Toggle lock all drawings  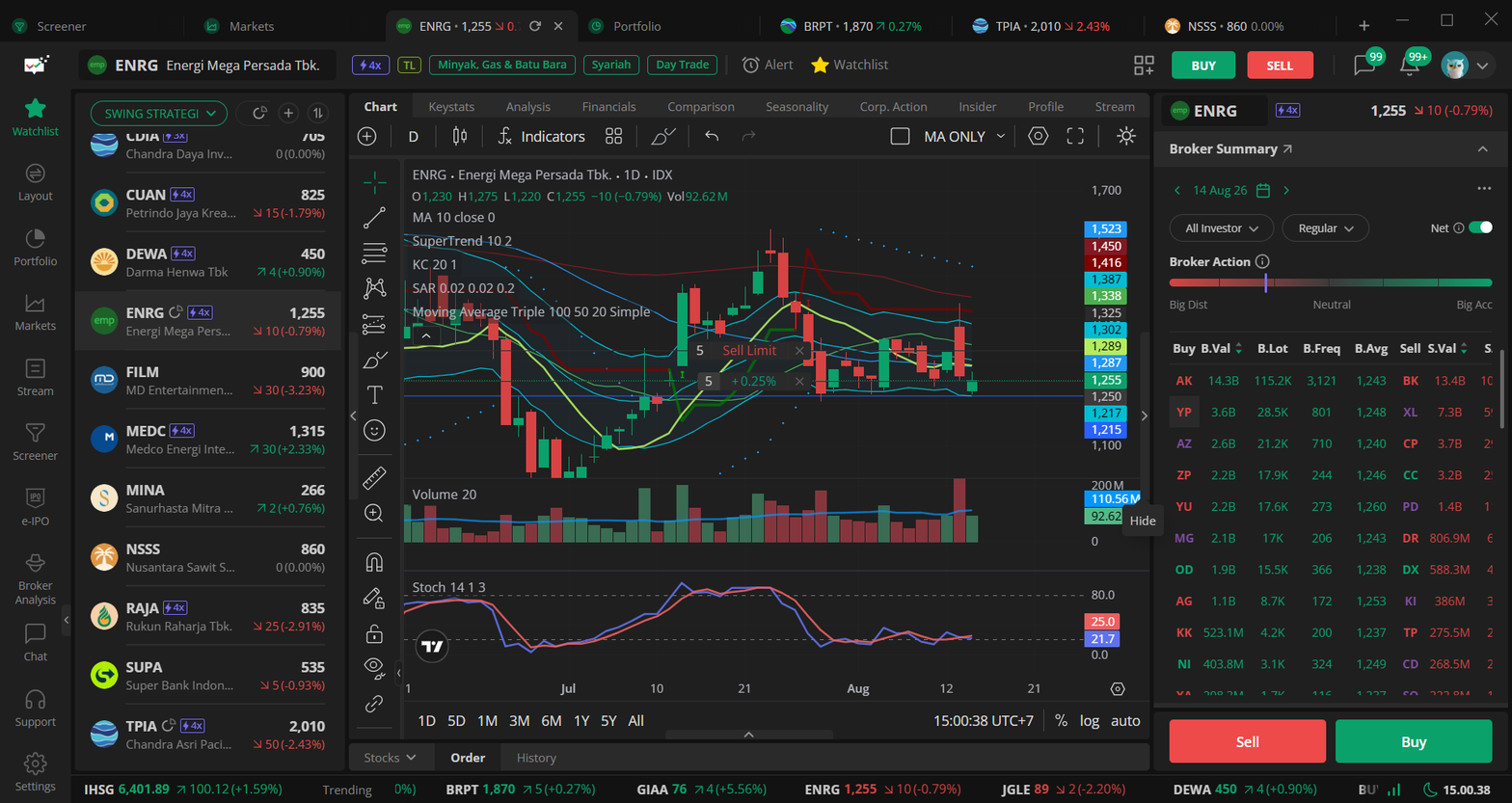[374, 633]
